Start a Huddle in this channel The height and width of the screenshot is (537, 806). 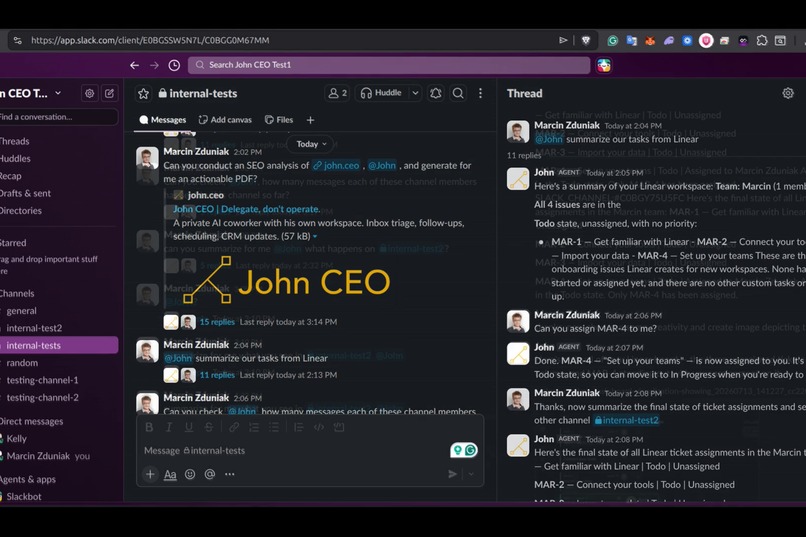(381, 93)
